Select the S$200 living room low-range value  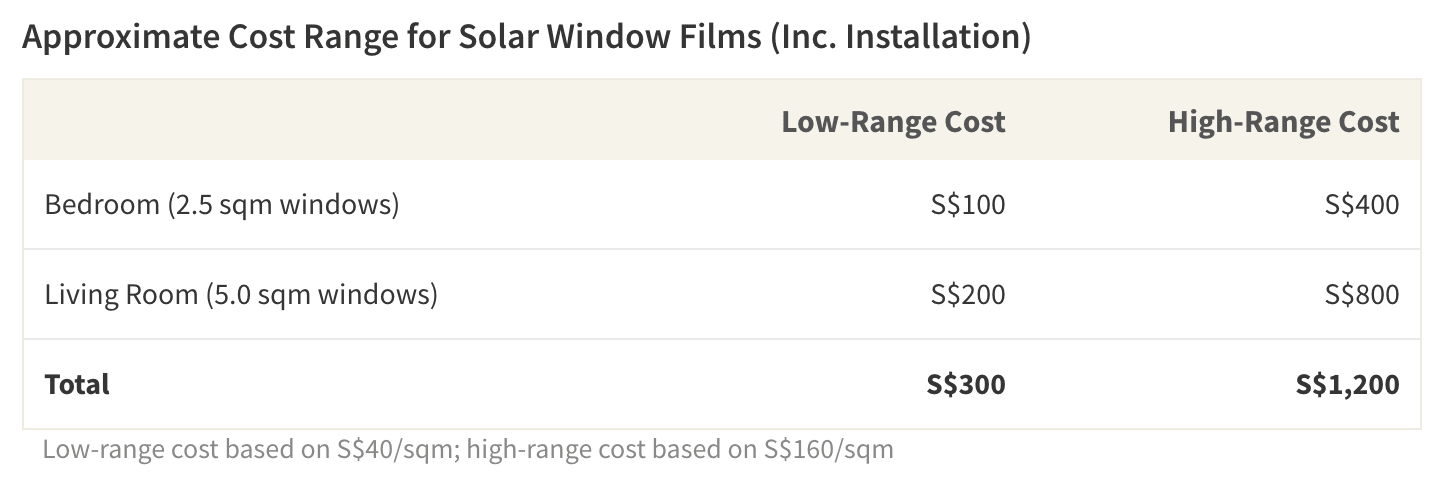(968, 295)
